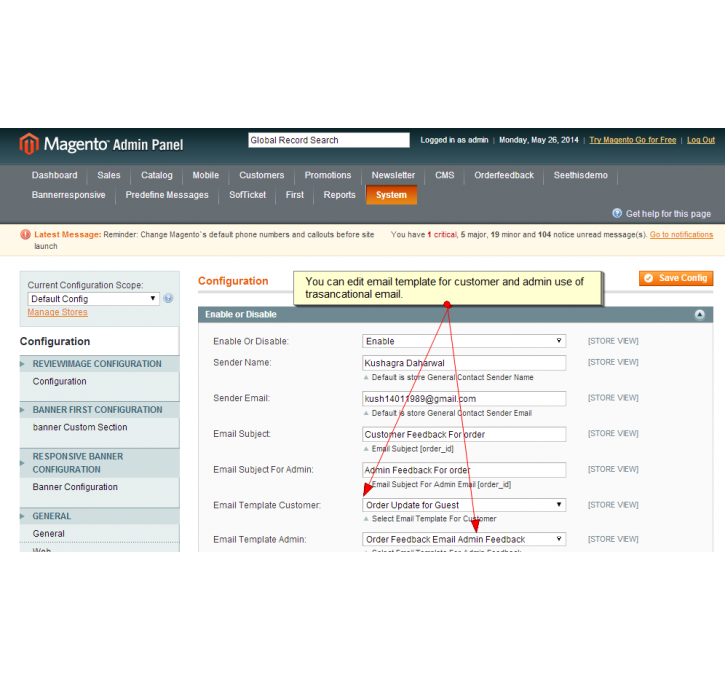Image resolution: width=725 pixels, height=680 pixels.
Task: Open the Enable Or Disable dropdown
Action: (x=464, y=341)
